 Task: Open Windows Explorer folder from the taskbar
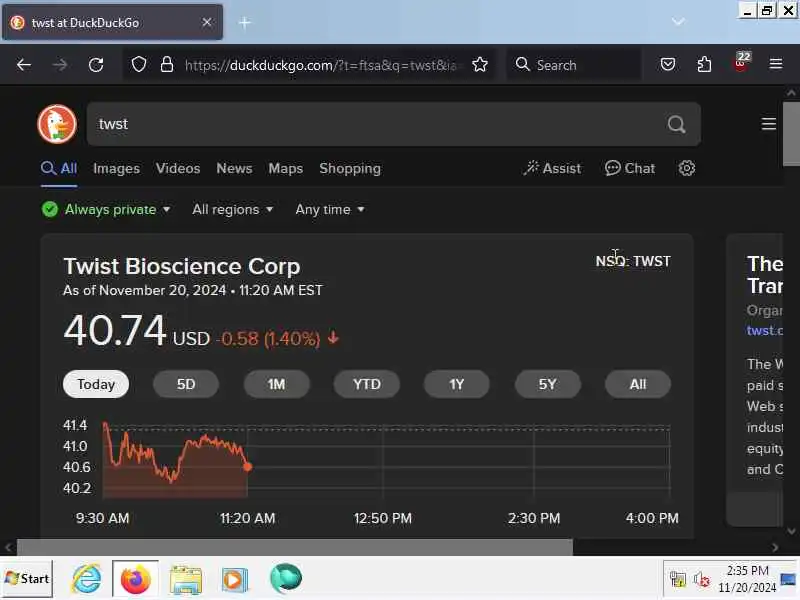tap(186, 580)
